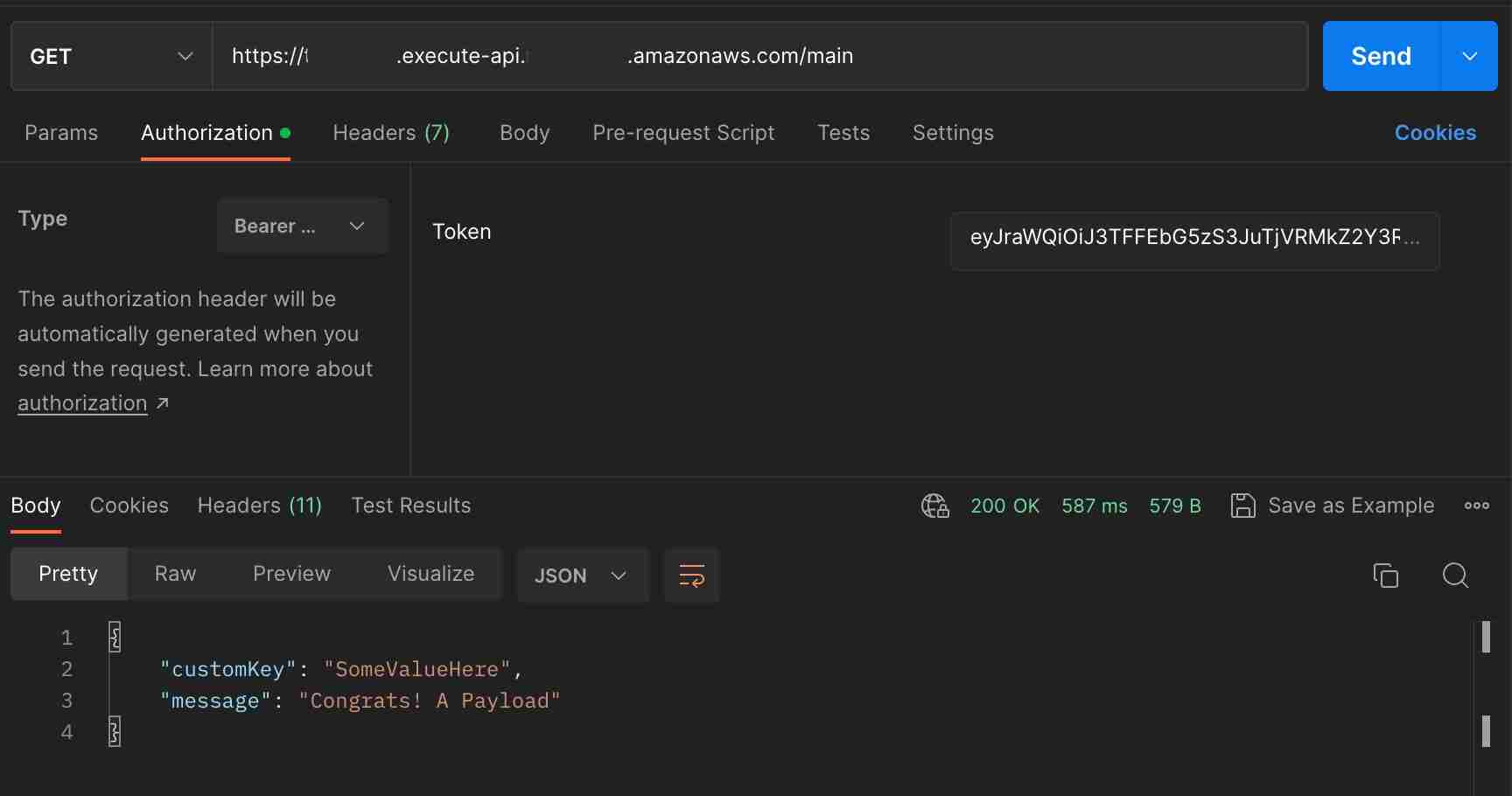Click the network globe lock icon
The width and height of the screenshot is (1512, 796).
coord(934,506)
